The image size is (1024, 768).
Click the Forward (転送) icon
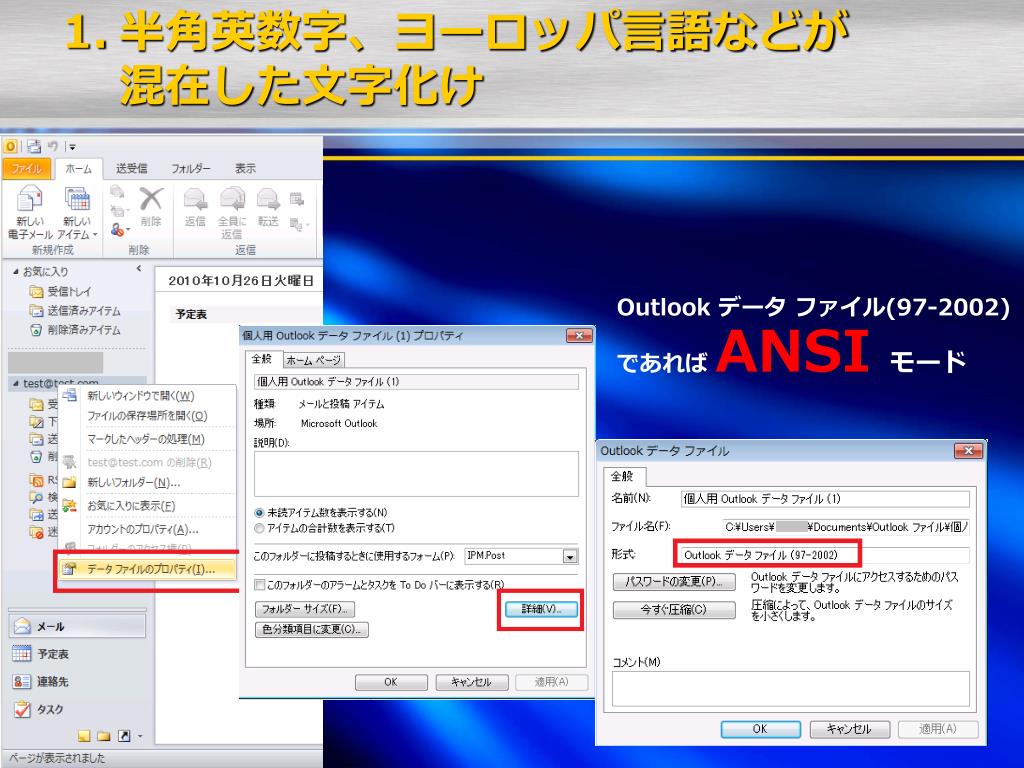[x=268, y=200]
